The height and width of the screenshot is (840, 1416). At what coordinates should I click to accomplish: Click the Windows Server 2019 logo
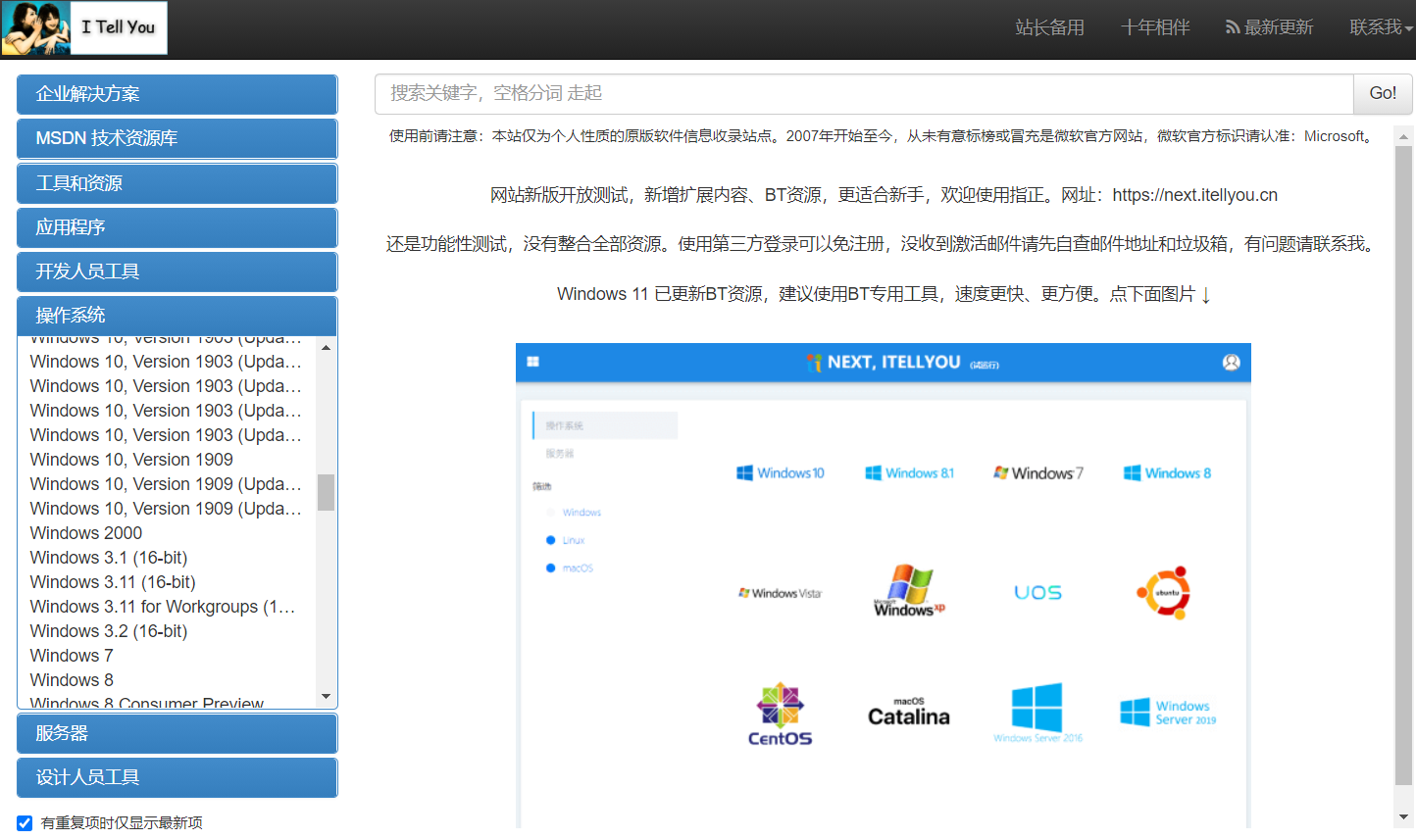pyautogui.click(x=1168, y=713)
